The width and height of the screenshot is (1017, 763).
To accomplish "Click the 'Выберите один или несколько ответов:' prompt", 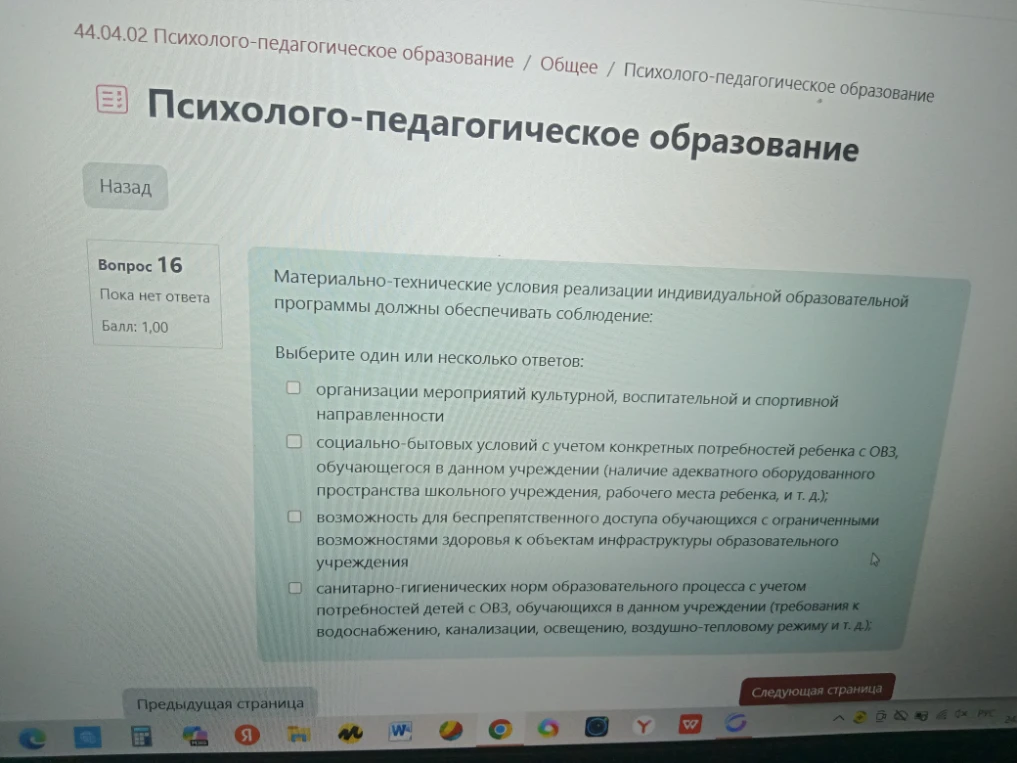I will click(429, 357).
